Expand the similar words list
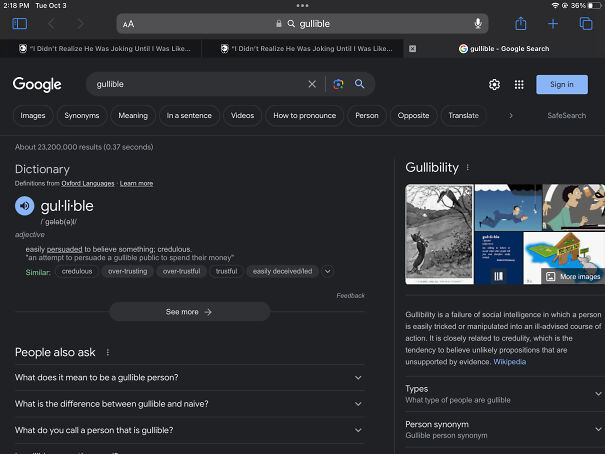Image resolution: width=605 pixels, height=454 pixels. click(x=327, y=271)
